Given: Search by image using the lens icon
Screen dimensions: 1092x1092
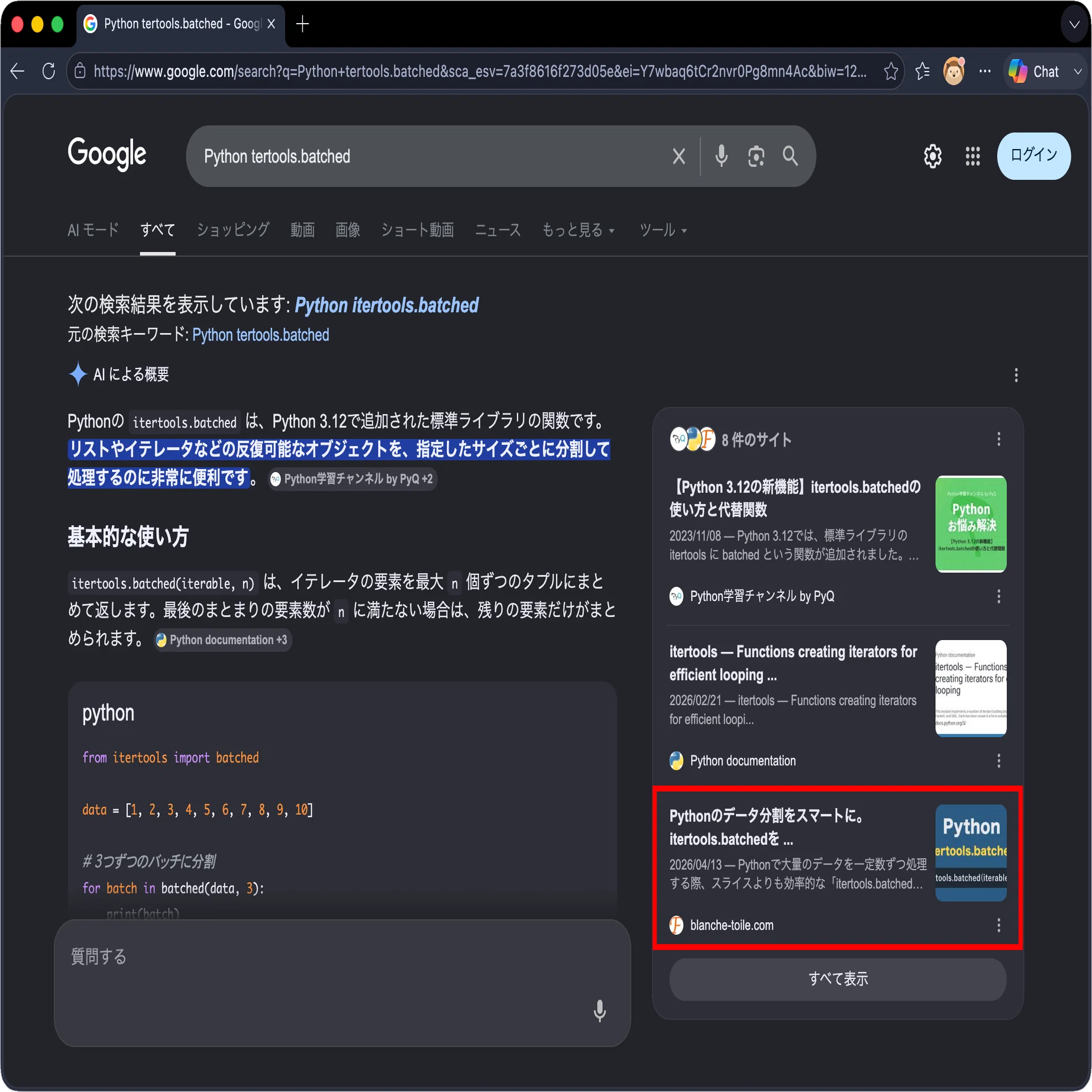Looking at the screenshot, I should pyautogui.click(x=756, y=156).
